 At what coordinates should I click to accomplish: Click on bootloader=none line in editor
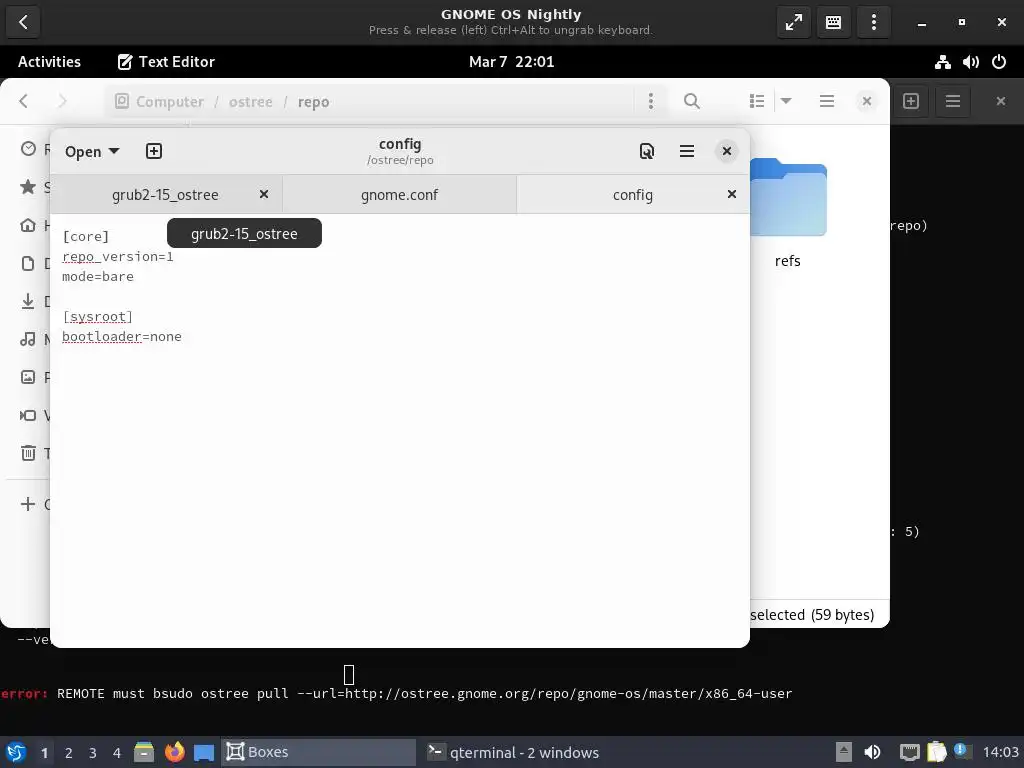tap(122, 337)
